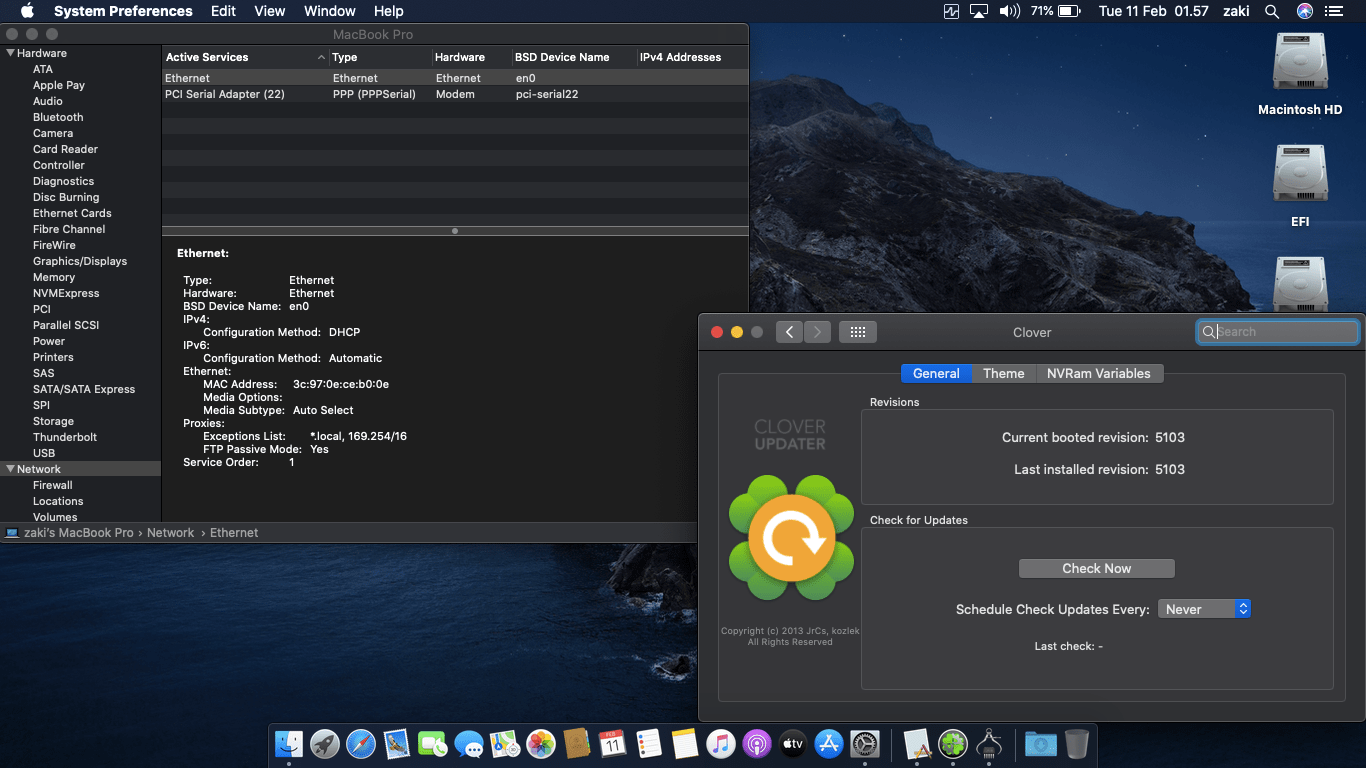Open App Store from the Dock
The image size is (1366, 768).
click(829, 743)
